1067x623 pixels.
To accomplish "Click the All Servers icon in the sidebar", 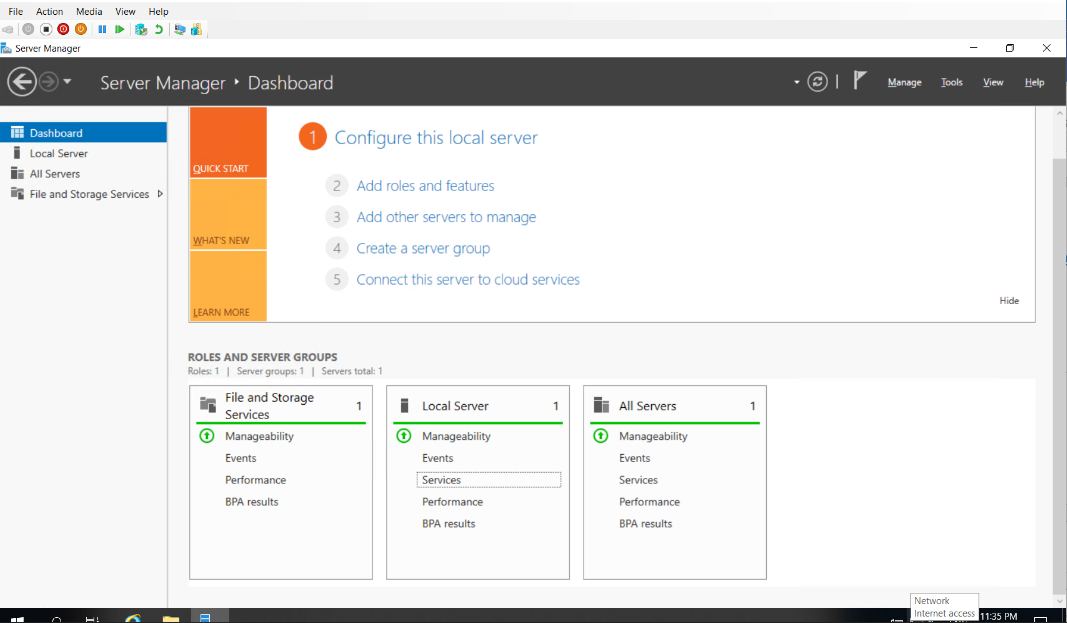I will [17, 173].
